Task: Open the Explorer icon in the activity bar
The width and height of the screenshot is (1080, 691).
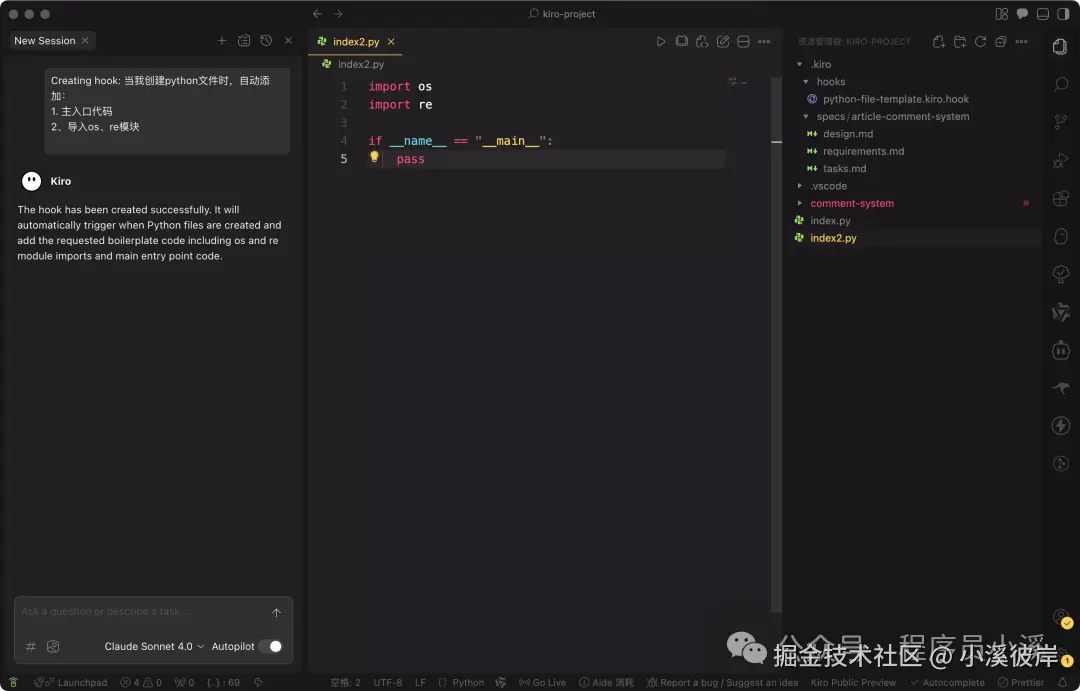Action: 1060,46
